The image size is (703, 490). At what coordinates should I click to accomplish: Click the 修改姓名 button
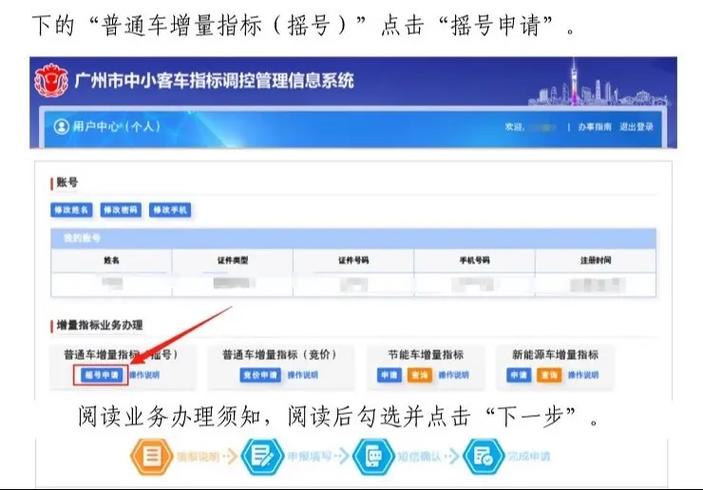click(71, 210)
